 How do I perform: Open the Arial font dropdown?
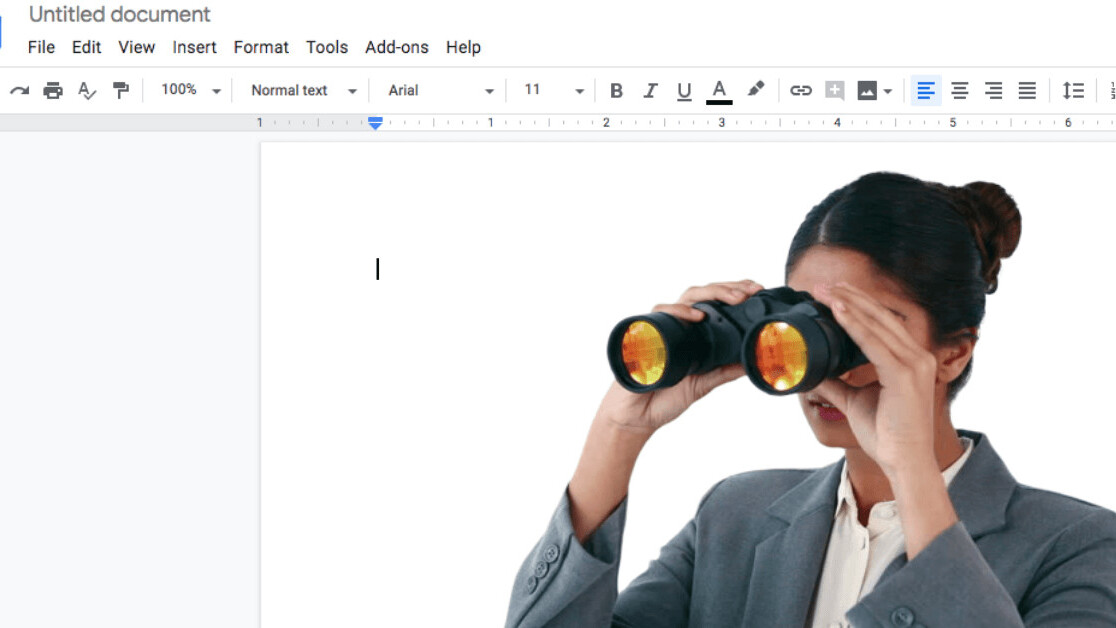click(441, 91)
